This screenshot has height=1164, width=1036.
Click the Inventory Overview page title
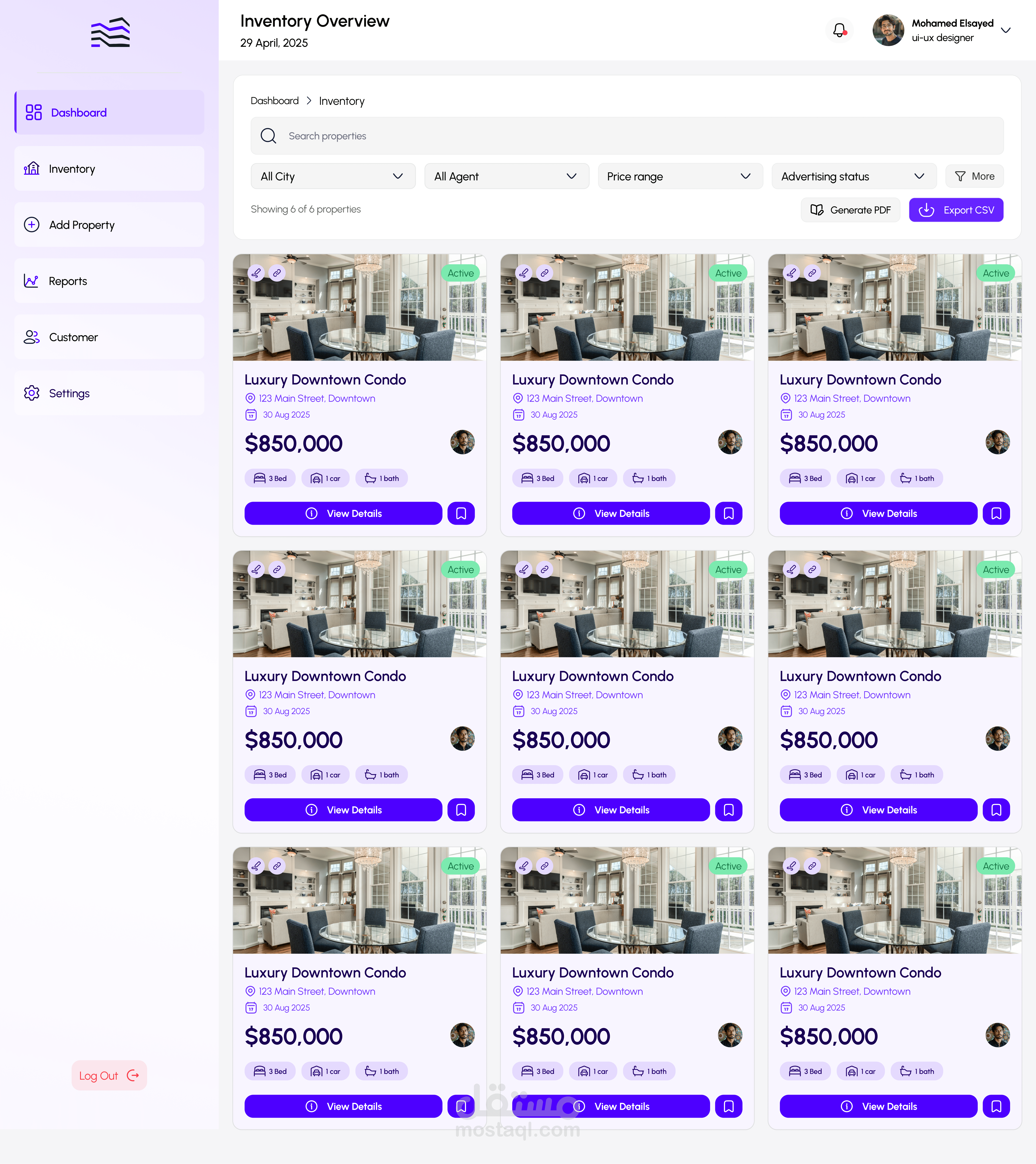315,21
